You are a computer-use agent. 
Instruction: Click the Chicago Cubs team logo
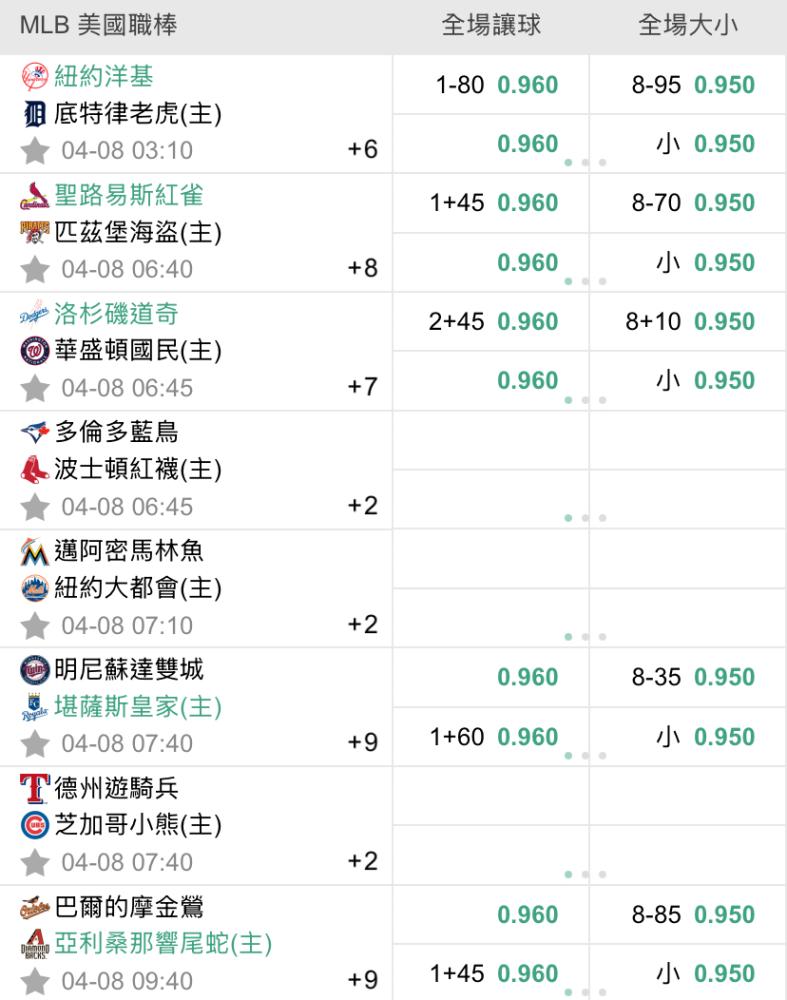[34, 825]
